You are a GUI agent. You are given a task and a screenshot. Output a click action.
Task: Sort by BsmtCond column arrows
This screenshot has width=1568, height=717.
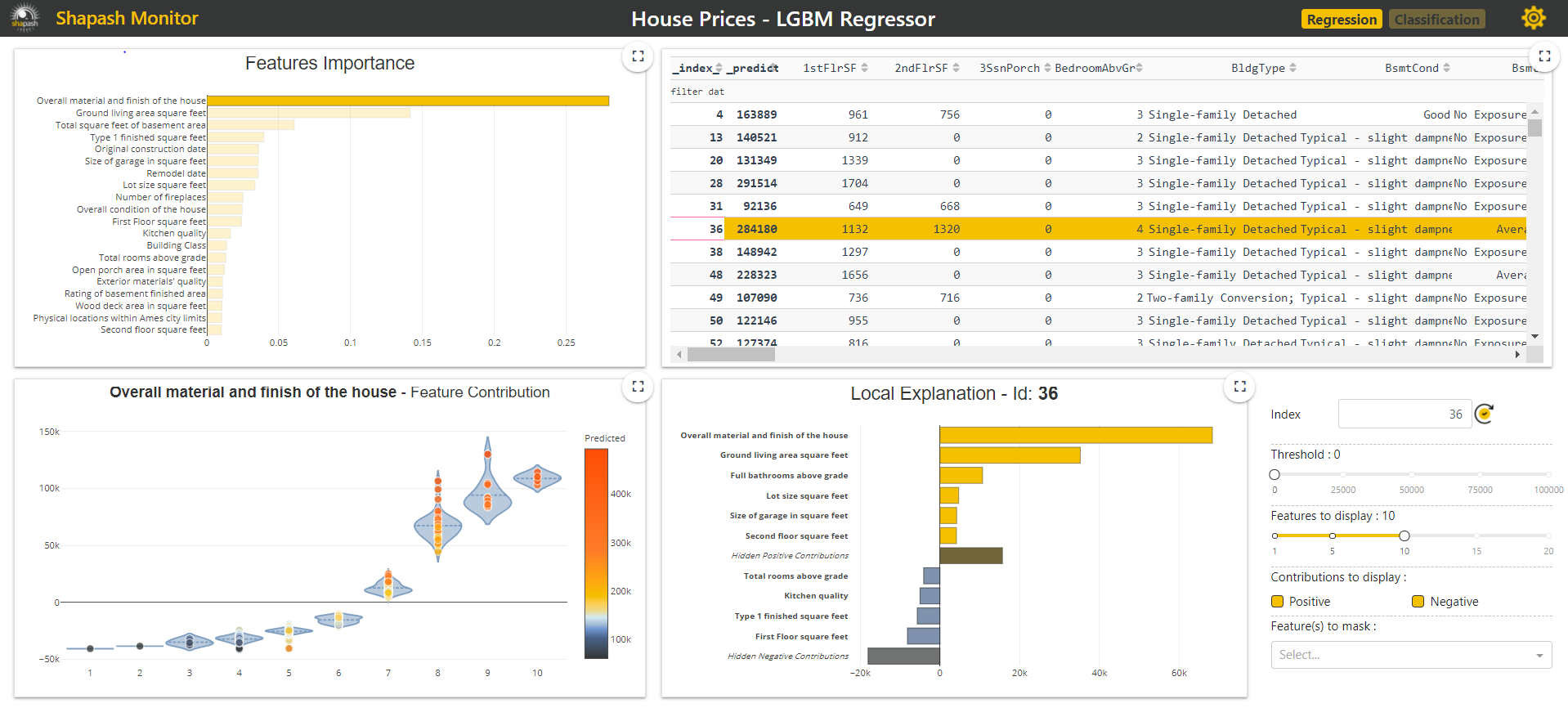coord(1446,68)
